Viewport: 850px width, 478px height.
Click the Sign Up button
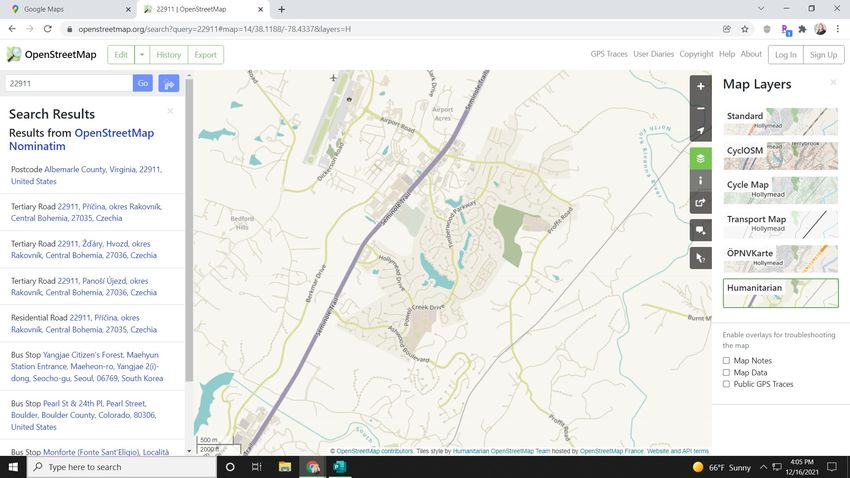point(823,55)
